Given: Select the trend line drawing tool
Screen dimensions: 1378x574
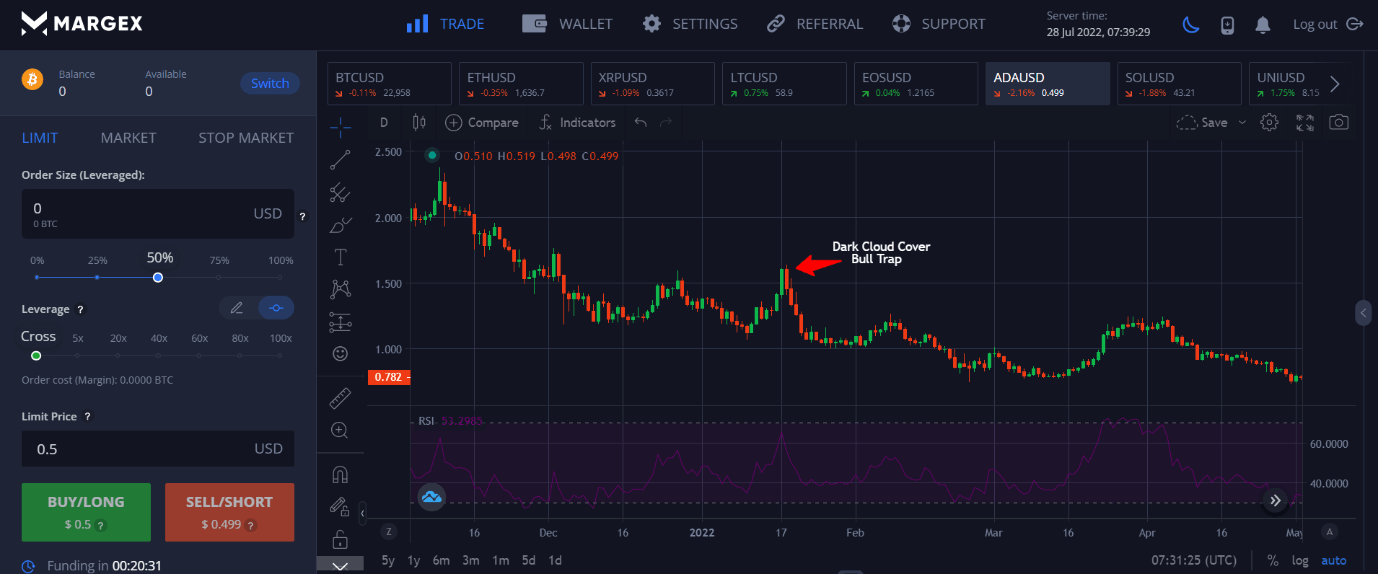Looking at the screenshot, I should pos(341,159).
